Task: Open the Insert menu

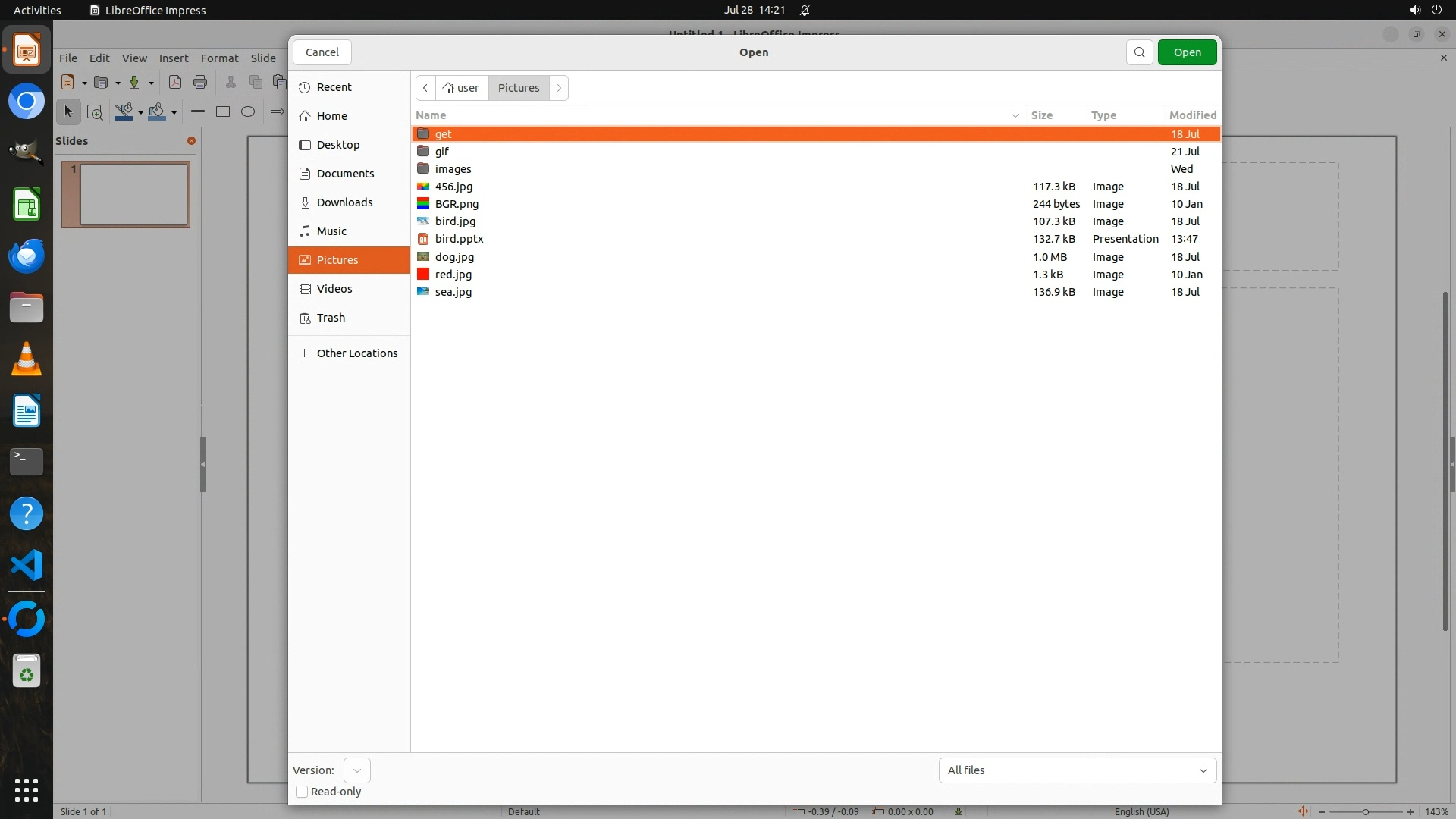Action: point(173,58)
